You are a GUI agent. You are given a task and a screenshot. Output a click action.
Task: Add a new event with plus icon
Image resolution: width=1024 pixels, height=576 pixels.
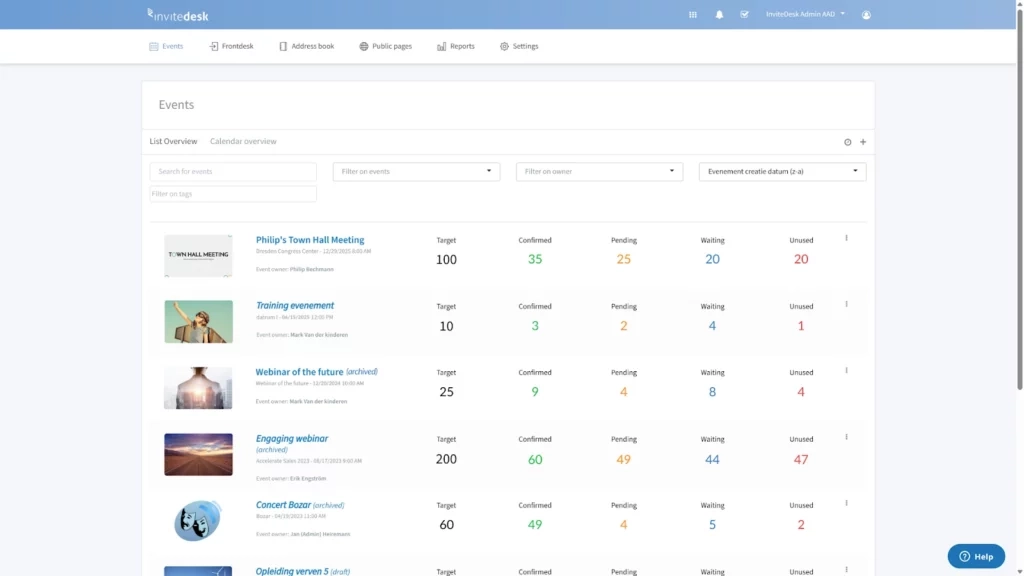(863, 142)
